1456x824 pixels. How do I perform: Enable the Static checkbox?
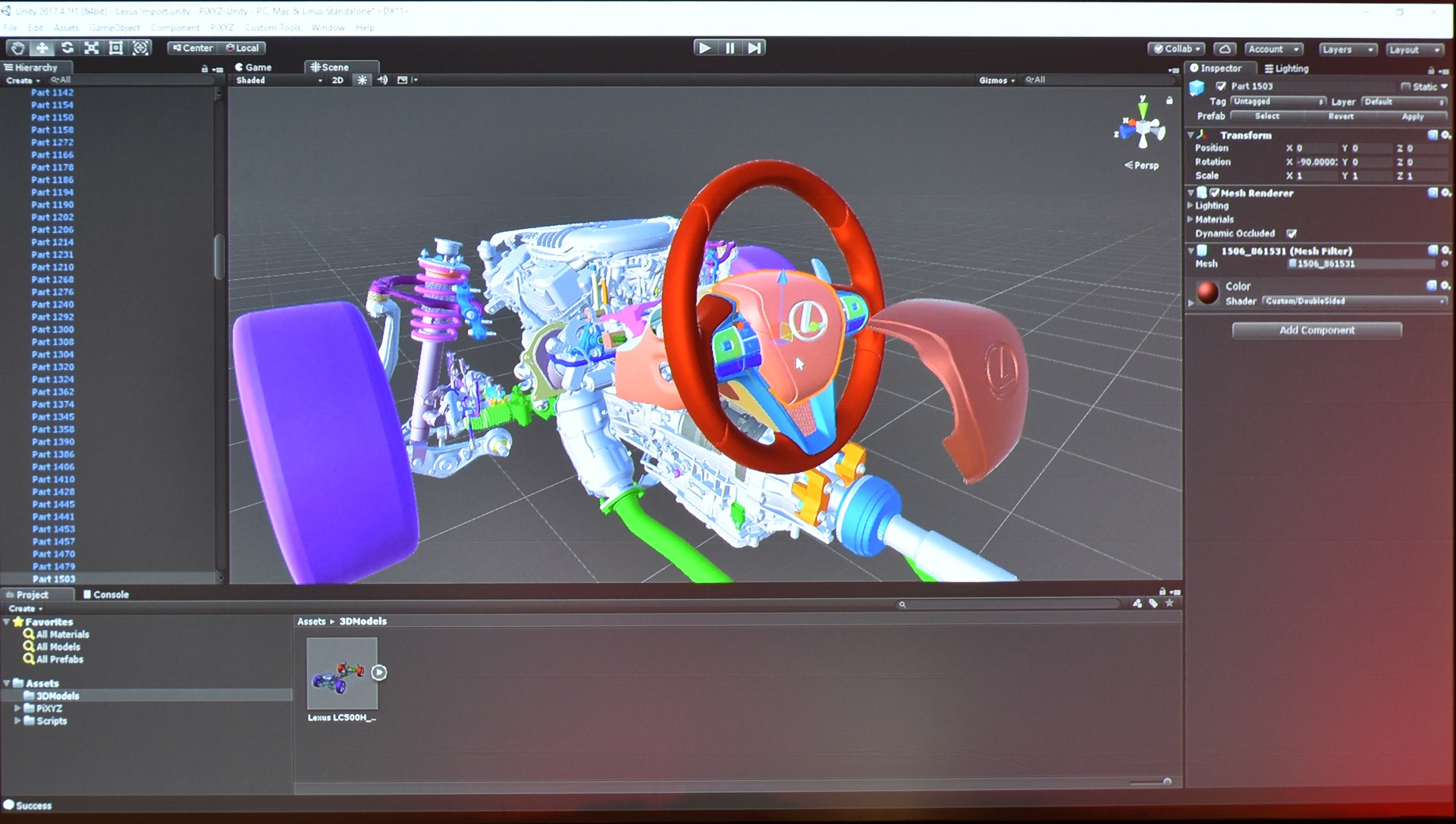tap(1405, 86)
